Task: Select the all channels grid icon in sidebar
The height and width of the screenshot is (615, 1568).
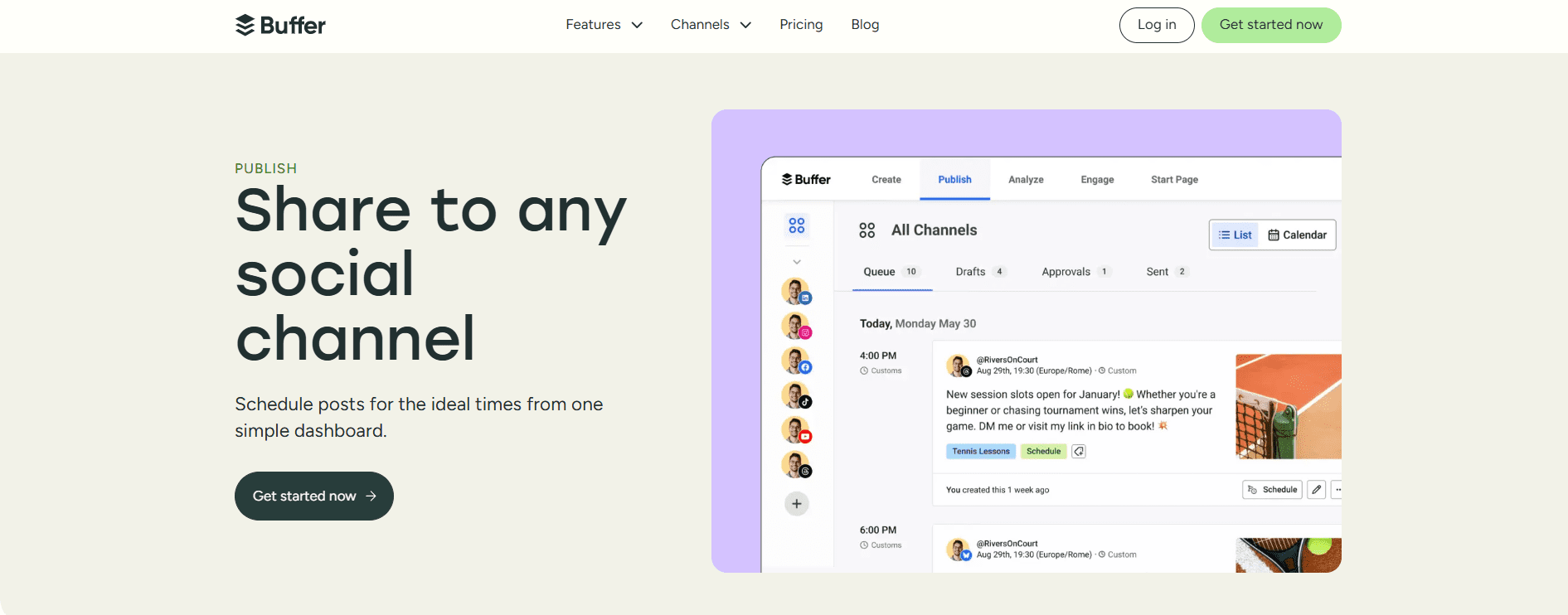Action: pos(797,225)
